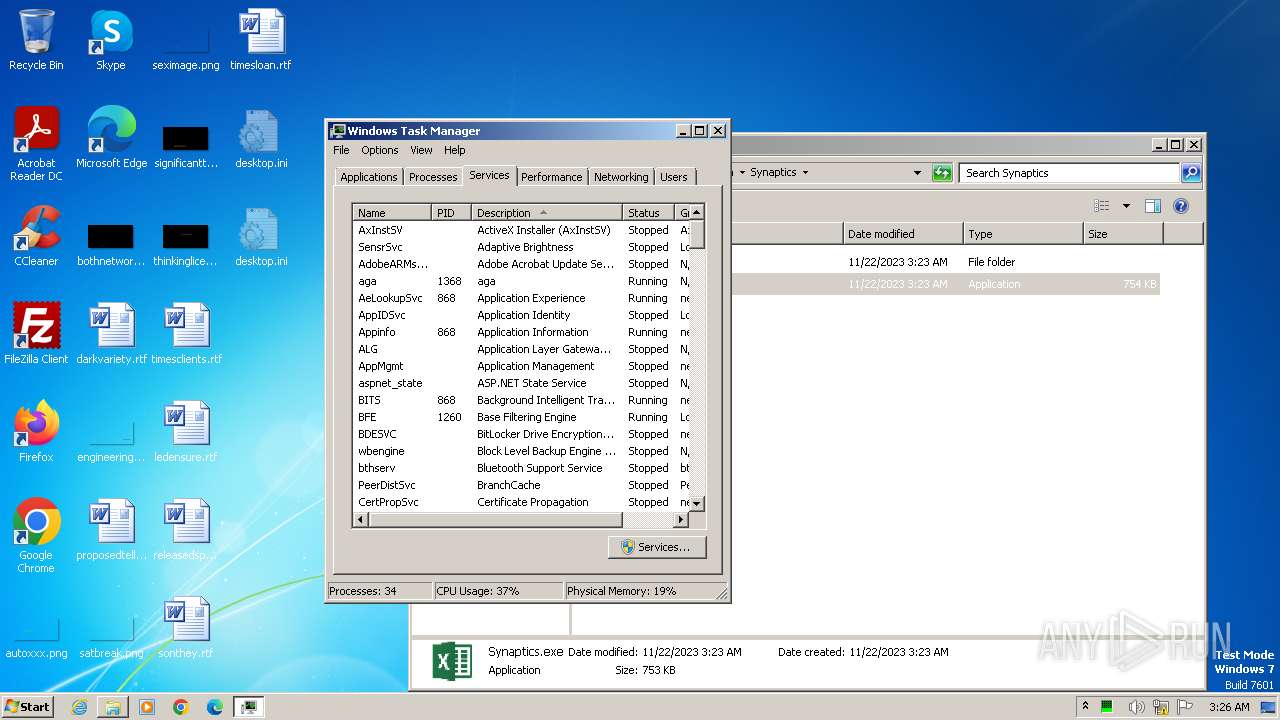Viewport: 1280px width, 720px height.
Task: Launch Google Chrome desktop shortcut
Action: [36, 536]
